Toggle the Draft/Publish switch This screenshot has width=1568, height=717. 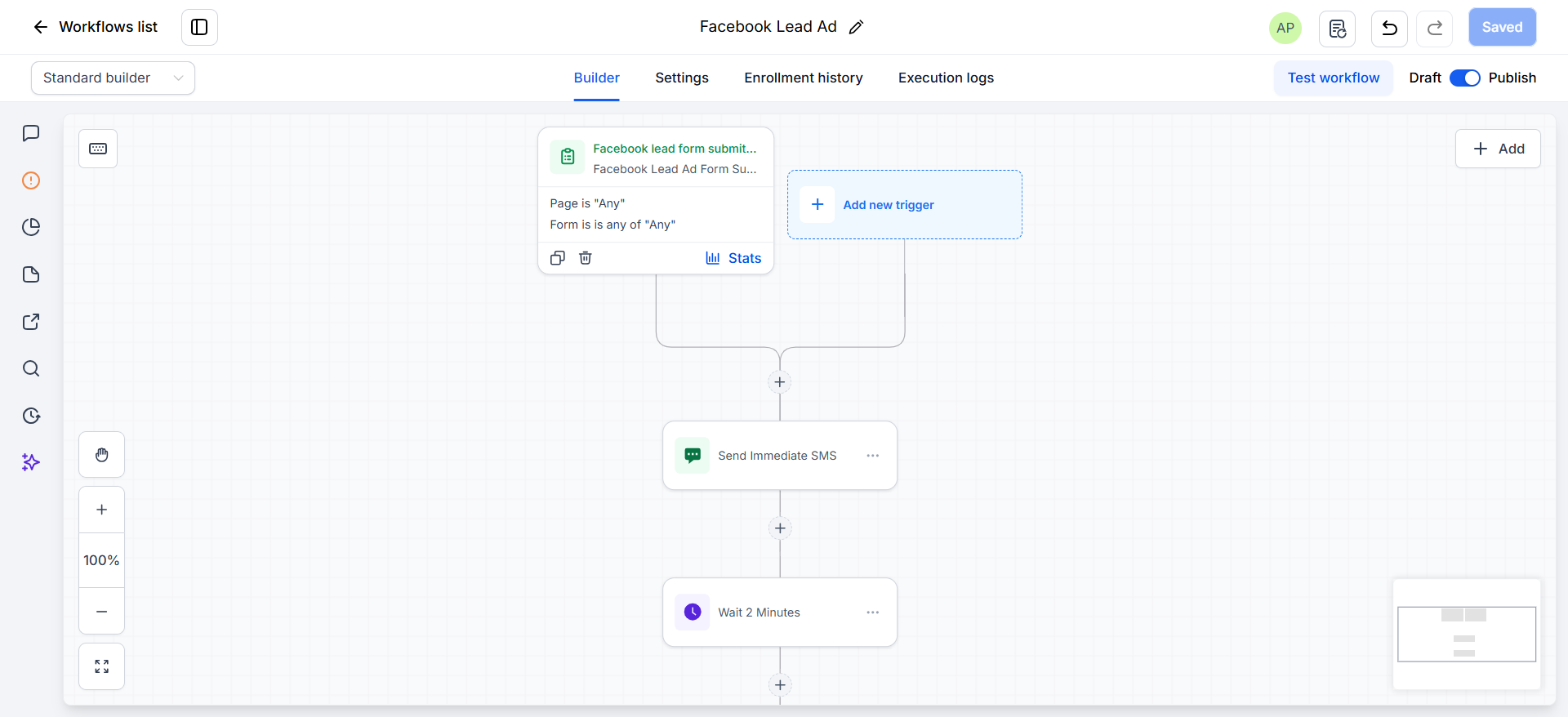(1465, 78)
